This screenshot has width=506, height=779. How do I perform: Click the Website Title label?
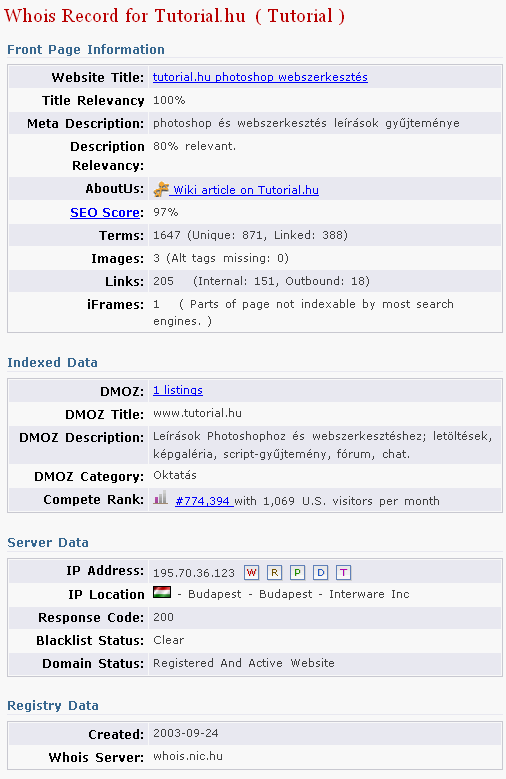point(97,78)
